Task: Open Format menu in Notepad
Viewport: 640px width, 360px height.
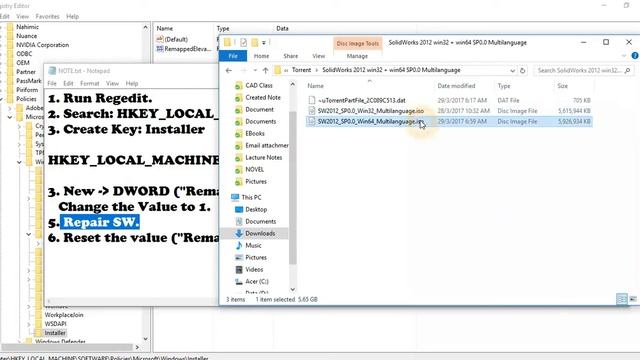Action: click(90, 83)
